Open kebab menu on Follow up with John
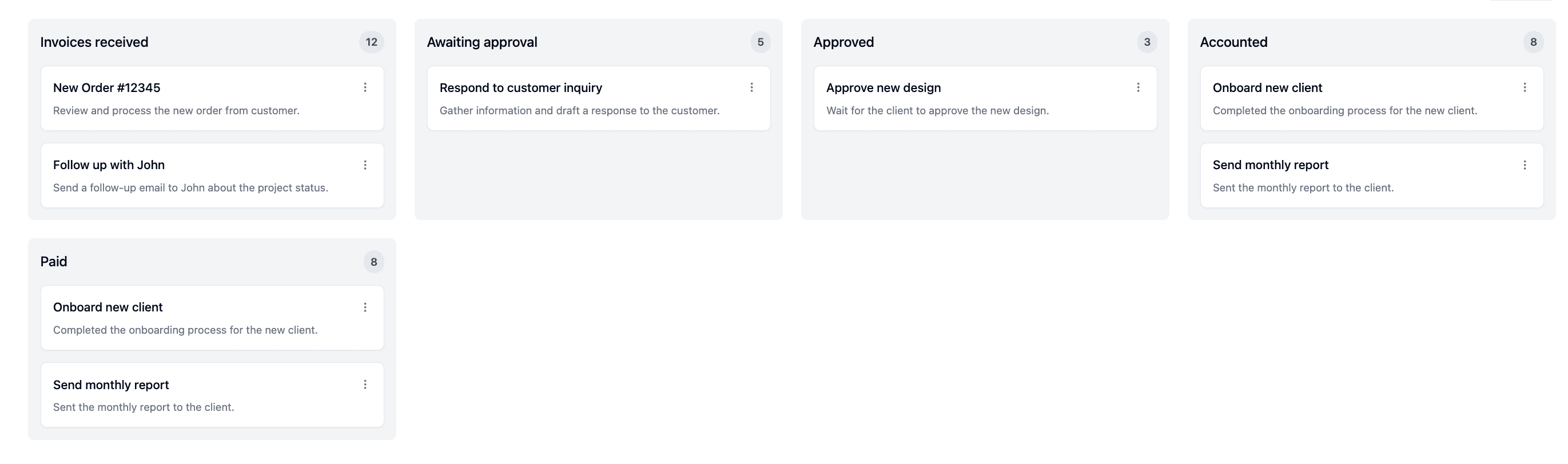 [365, 165]
